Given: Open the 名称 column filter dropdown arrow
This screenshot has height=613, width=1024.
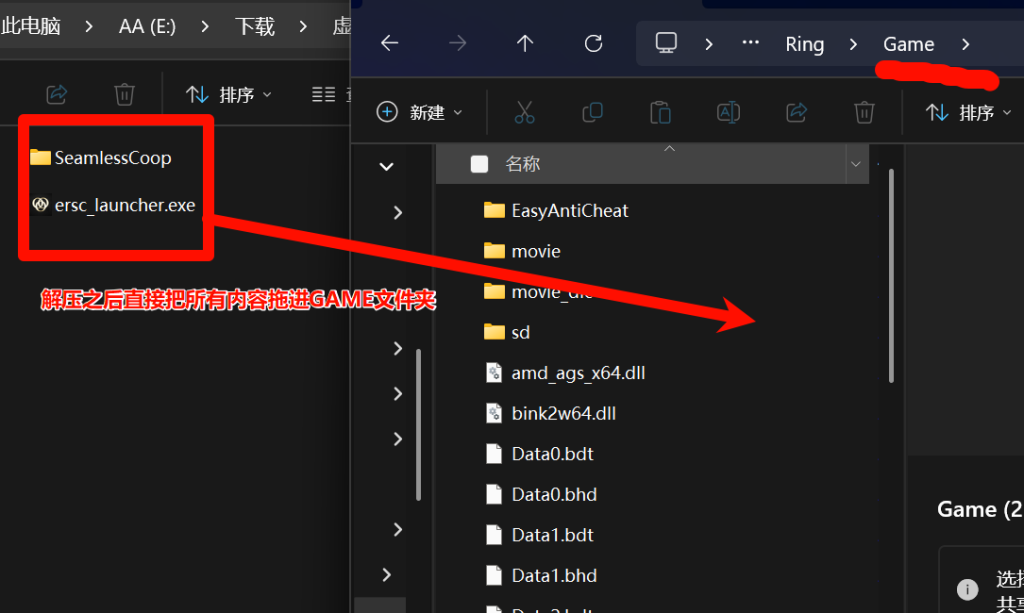Looking at the screenshot, I should tap(856, 164).
